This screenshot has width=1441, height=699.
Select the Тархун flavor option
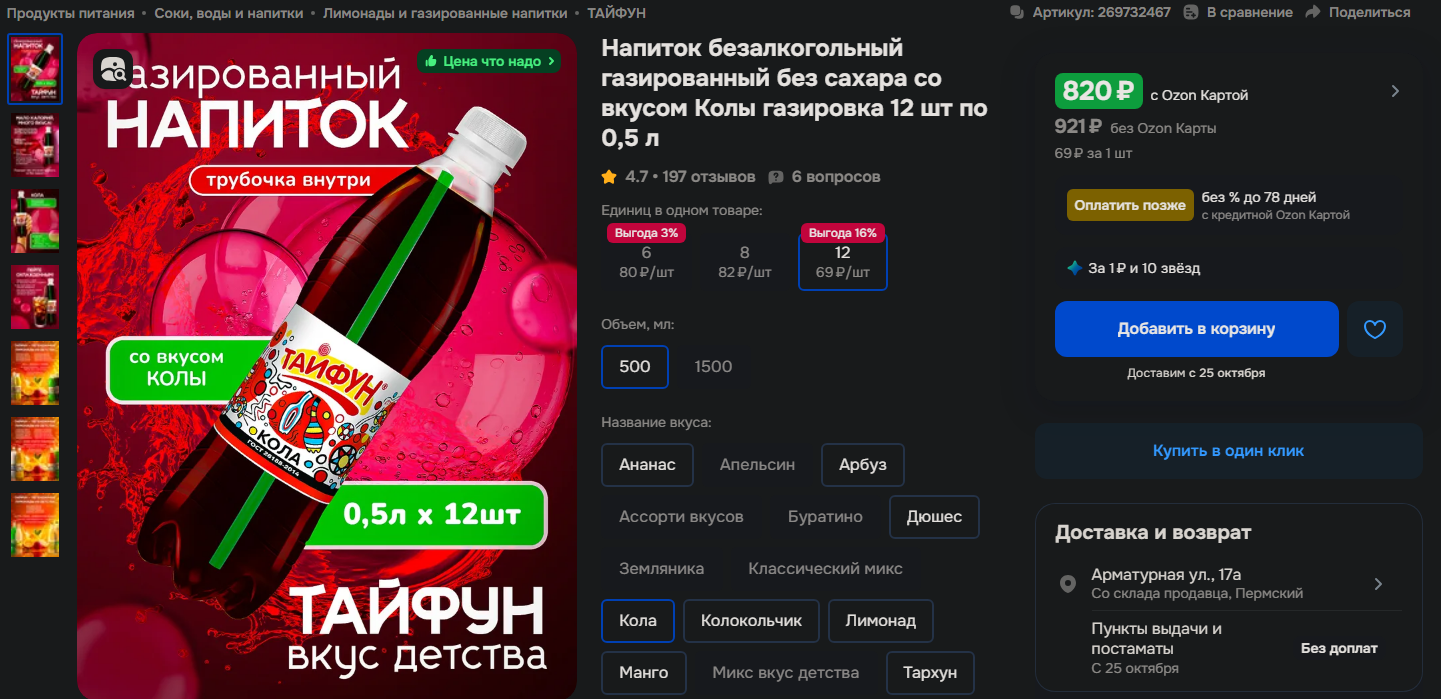click(x=930, y=672)
